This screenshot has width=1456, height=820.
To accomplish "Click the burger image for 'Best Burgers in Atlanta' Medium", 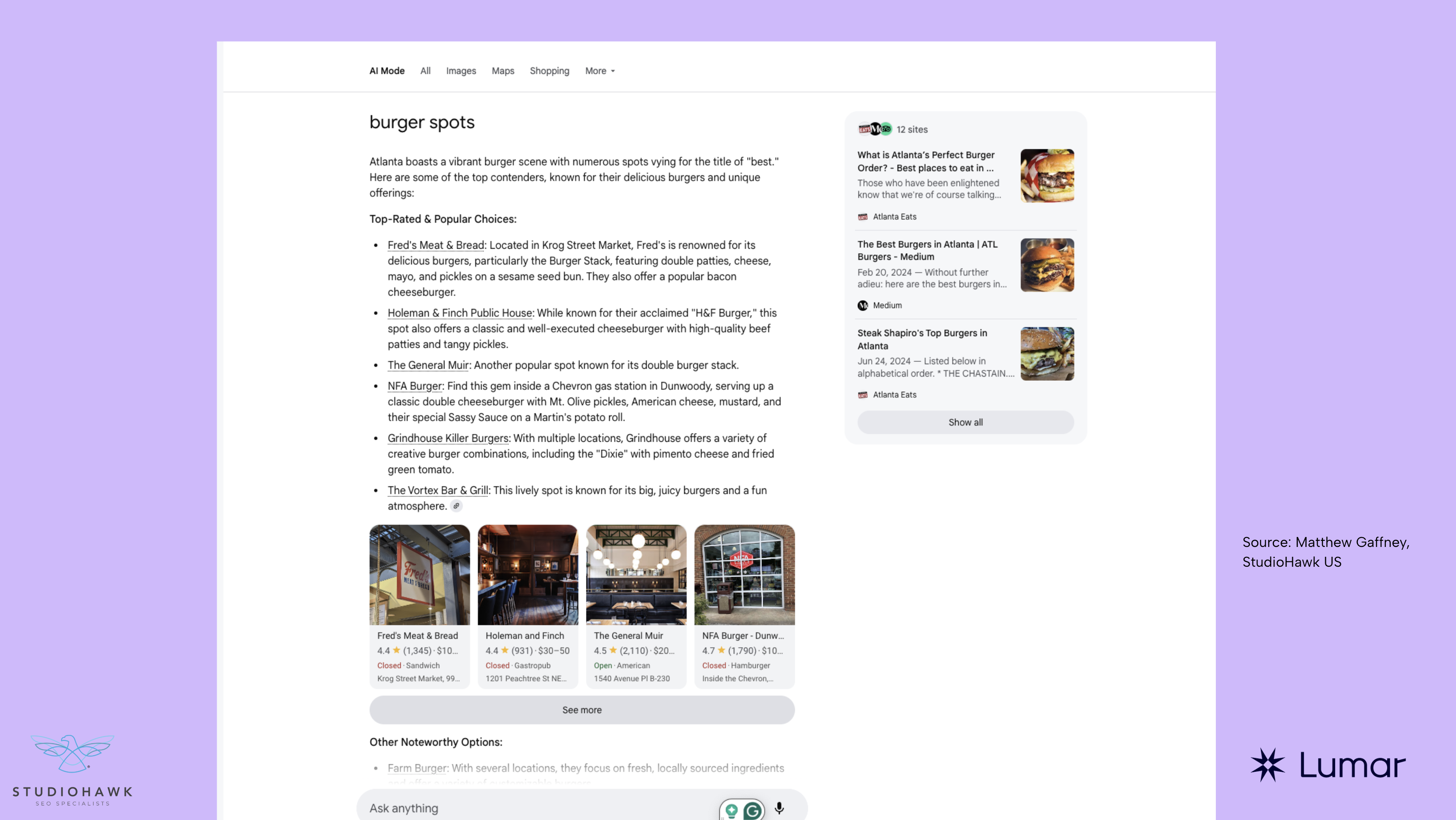I will coord(1047,265).
